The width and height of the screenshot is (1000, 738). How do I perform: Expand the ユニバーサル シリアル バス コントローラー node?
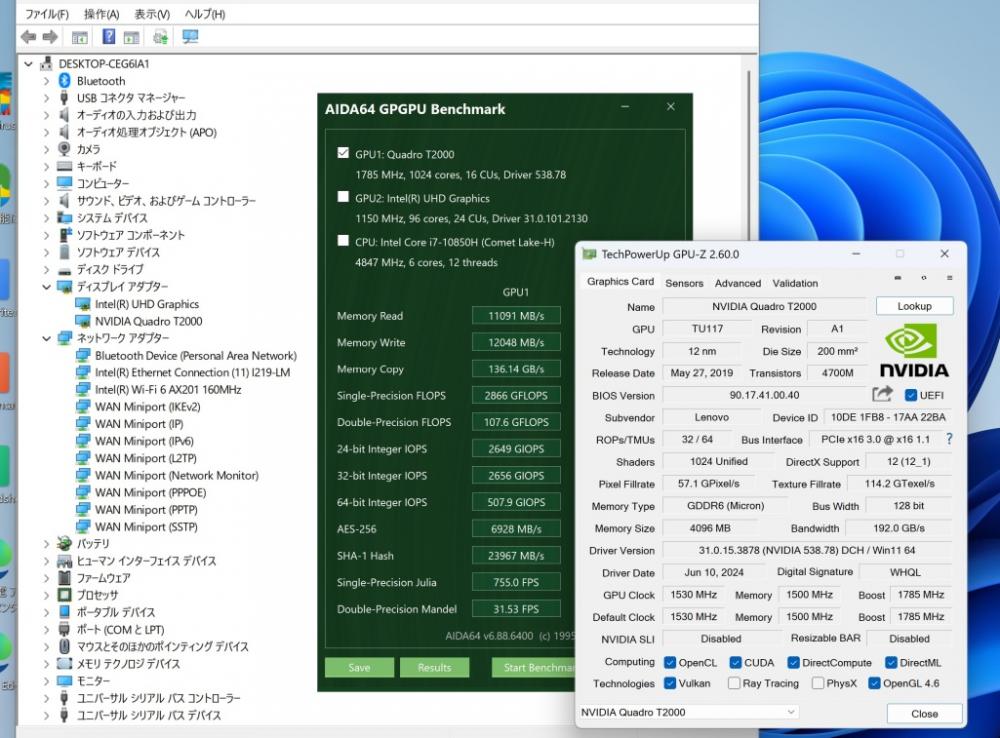point(46,698)
